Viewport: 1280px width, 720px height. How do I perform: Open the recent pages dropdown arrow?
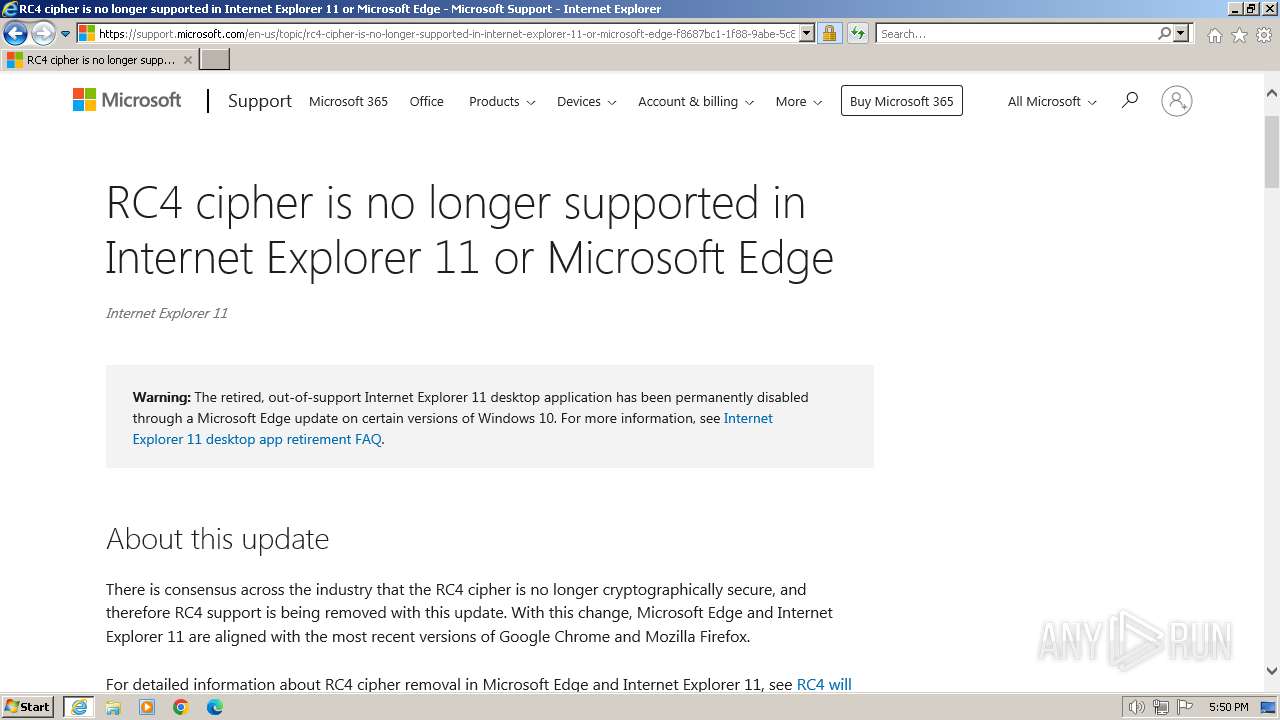[66, 34]
